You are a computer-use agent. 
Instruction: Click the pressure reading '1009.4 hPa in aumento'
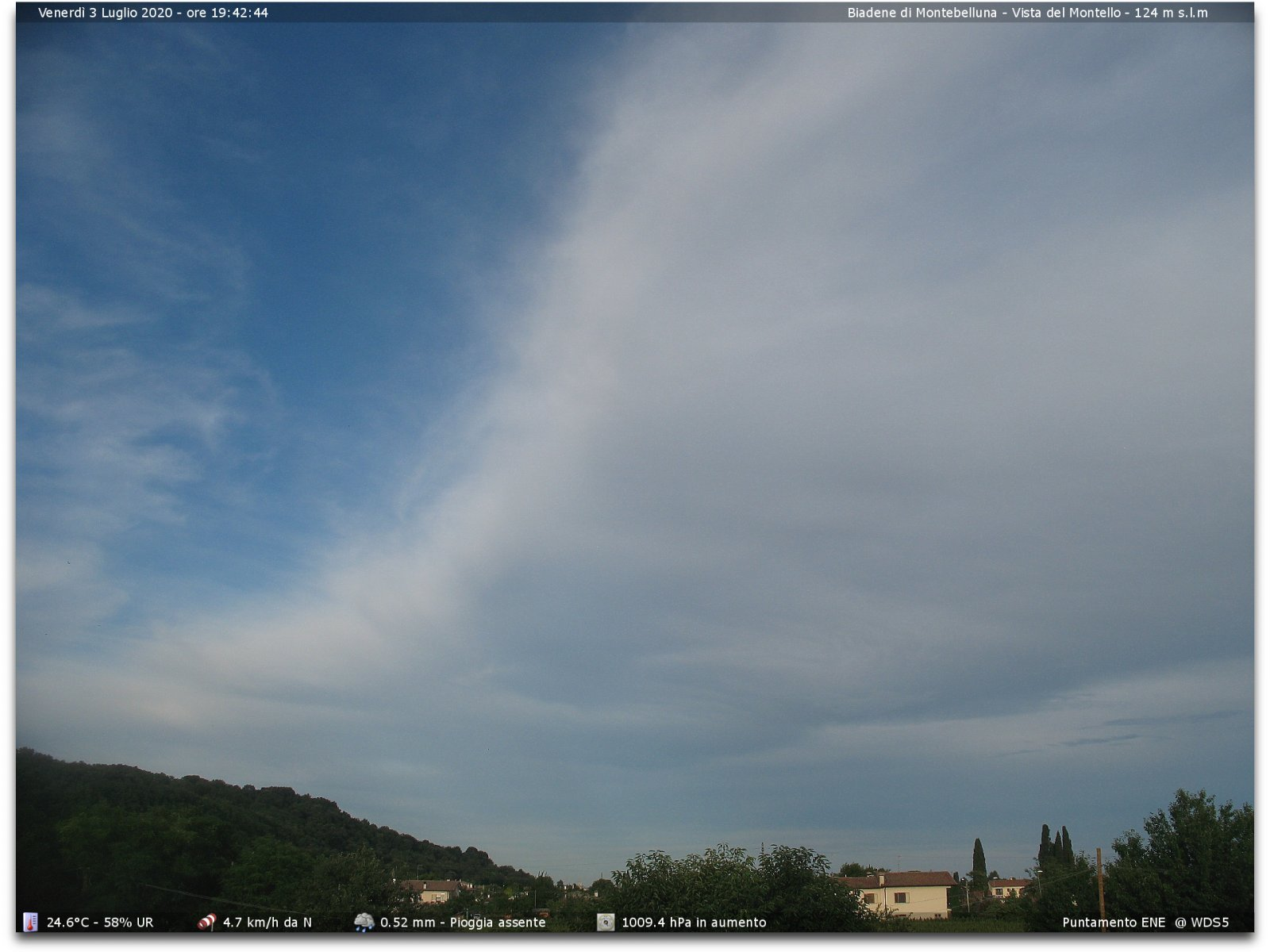tap(694, 923)
